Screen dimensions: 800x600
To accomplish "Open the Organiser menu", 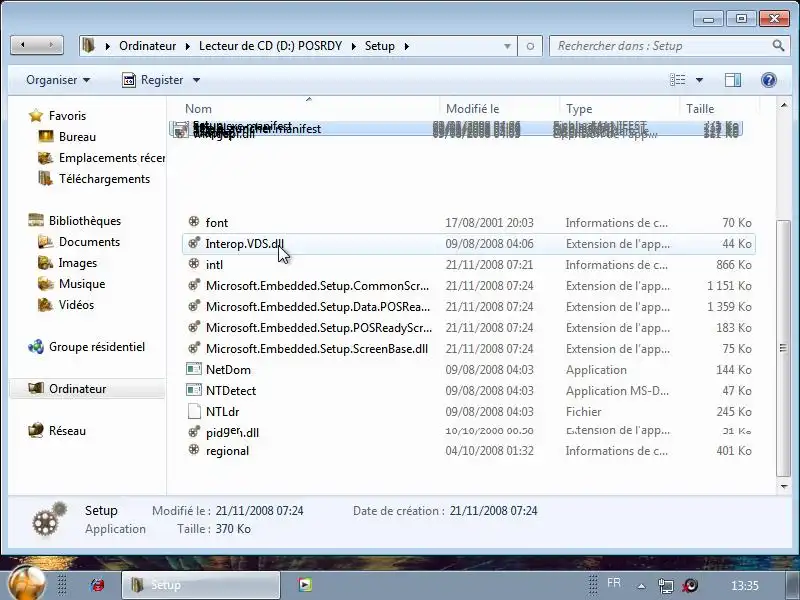I will pos(58,80).
